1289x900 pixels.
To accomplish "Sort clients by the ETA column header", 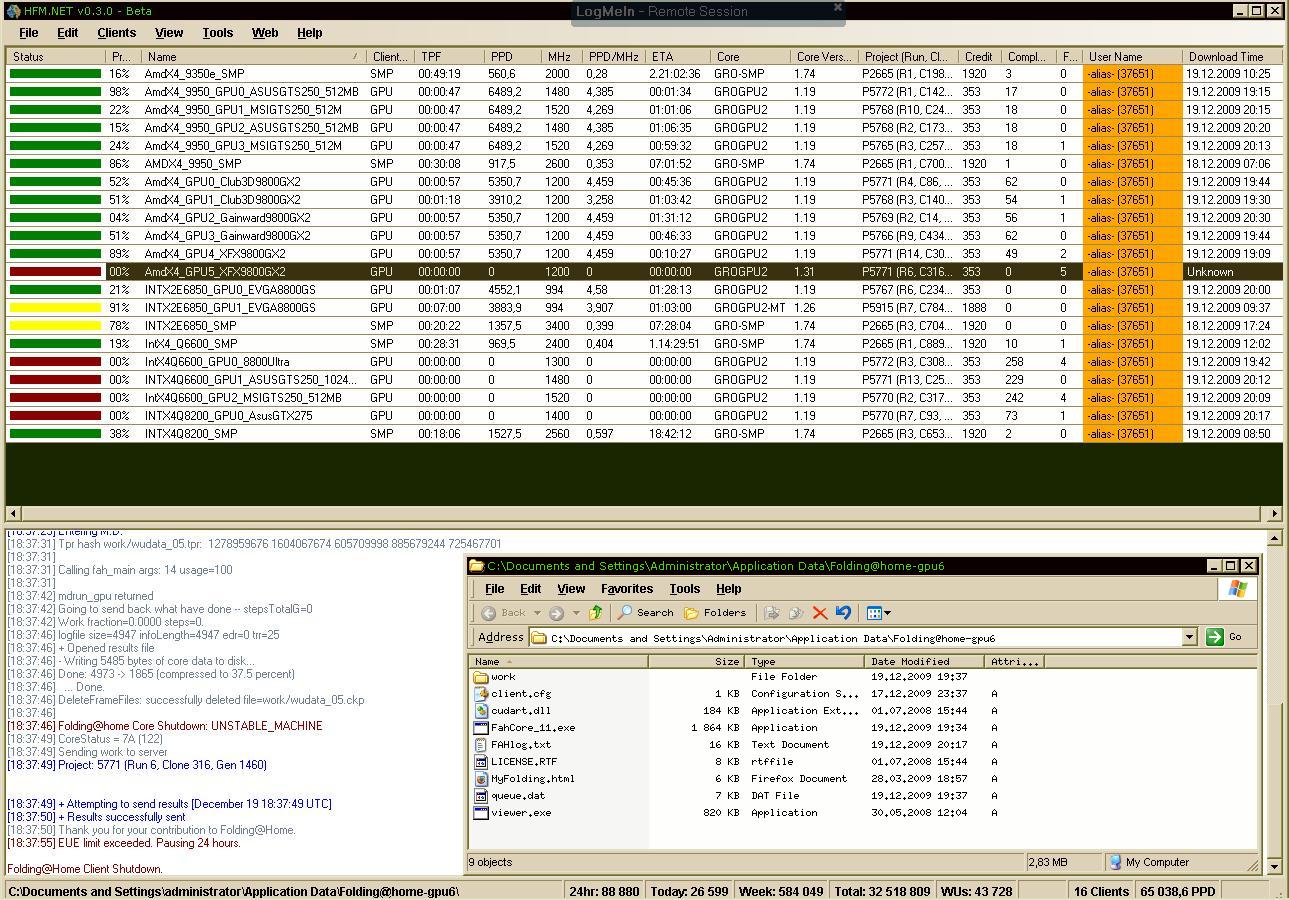I will tap(678, 57).
